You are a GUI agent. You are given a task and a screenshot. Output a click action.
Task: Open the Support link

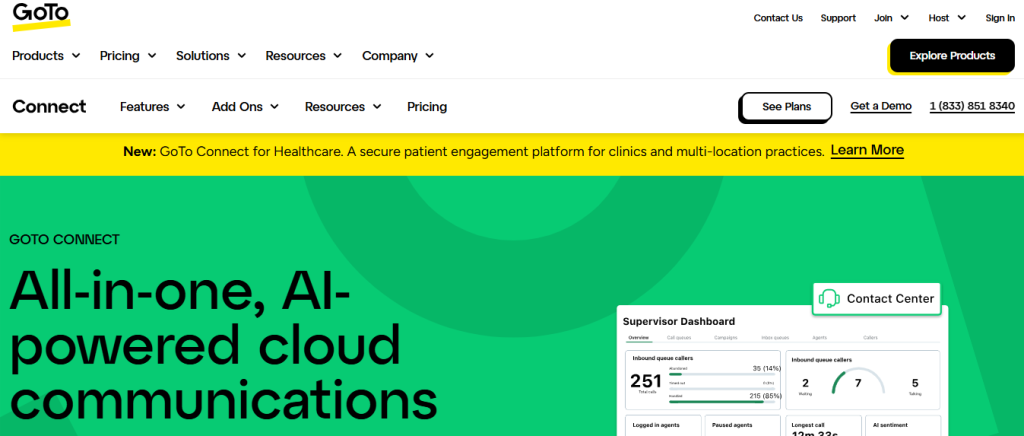[838, 18]
